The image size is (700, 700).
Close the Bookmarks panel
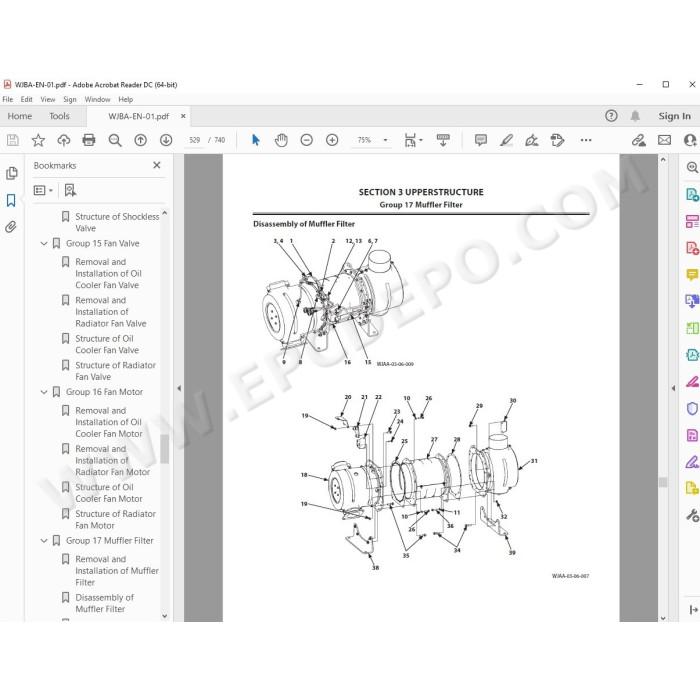pos(157,165)
